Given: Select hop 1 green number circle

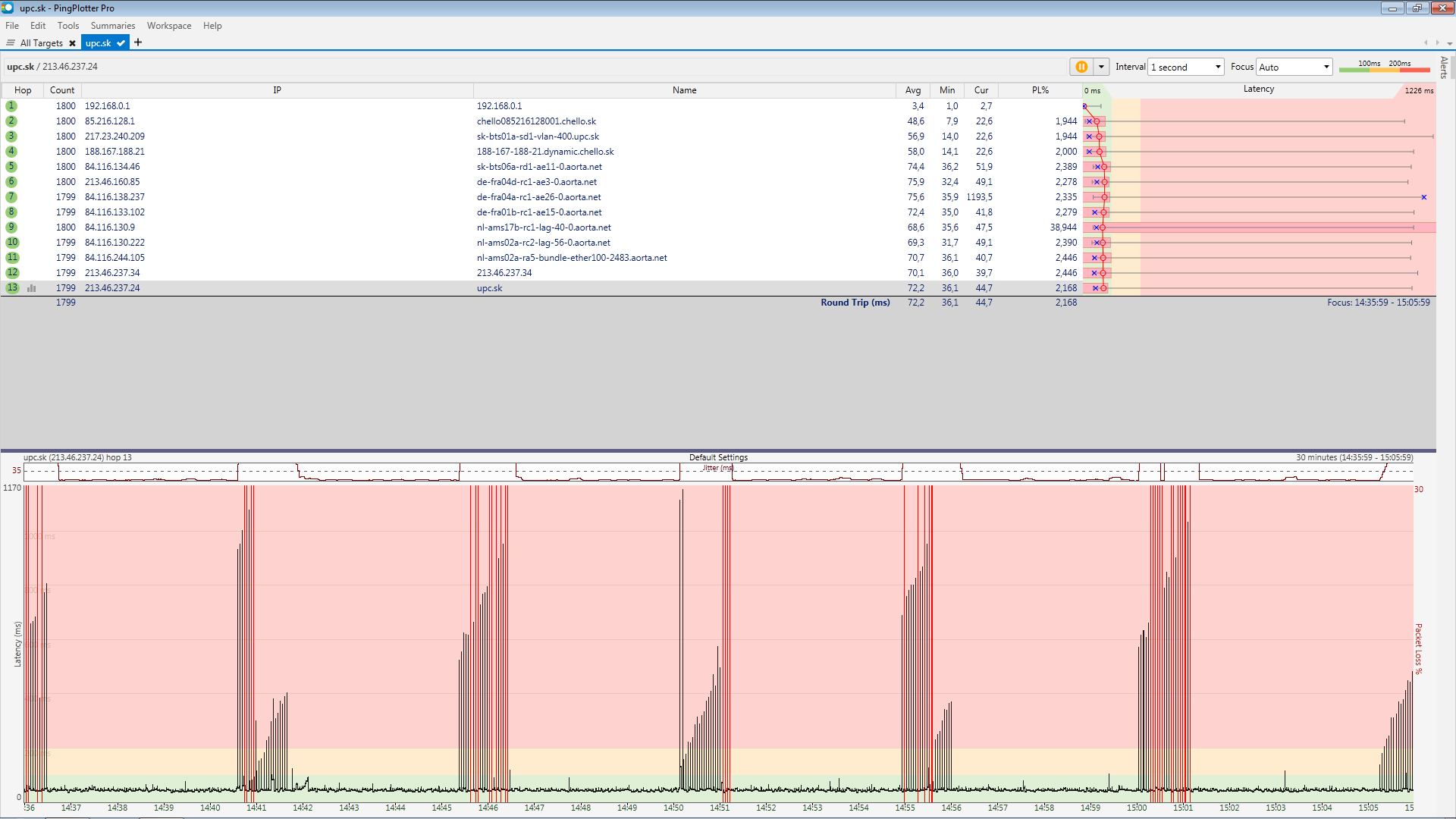Looking at the screenshot, I should [11, 106].
